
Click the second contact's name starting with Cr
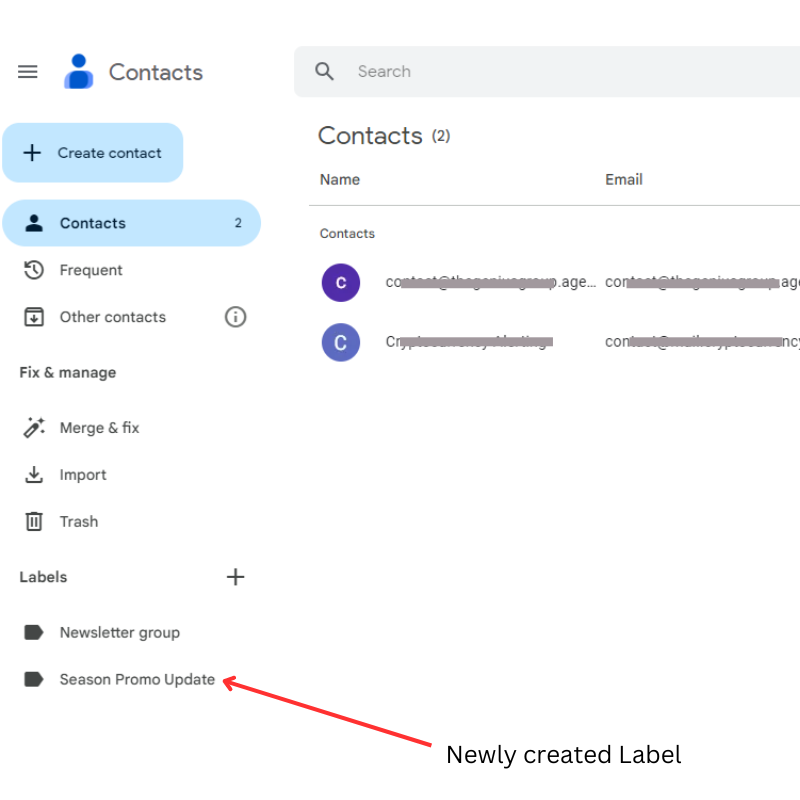pyautogui.click(x=469, y=341)
